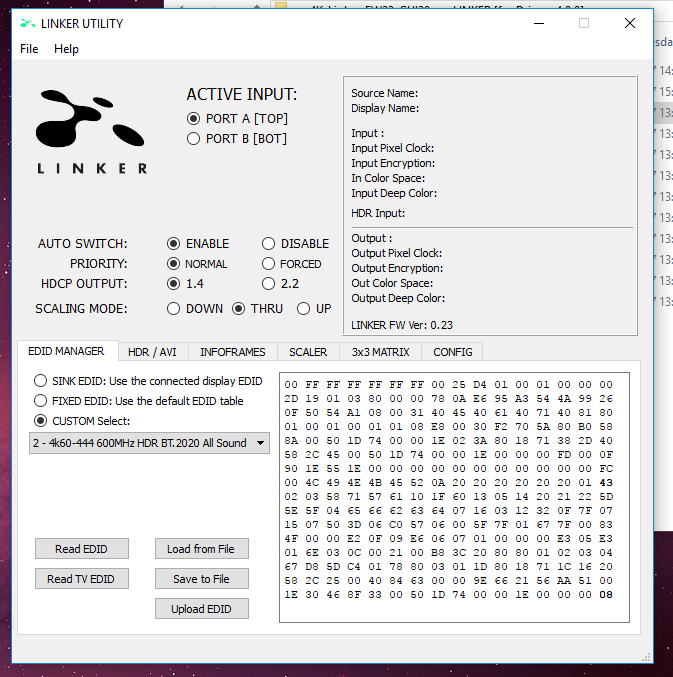673x677 pixels.
Task: Click the Upload EDID button
Action: (x=201, y=609)
